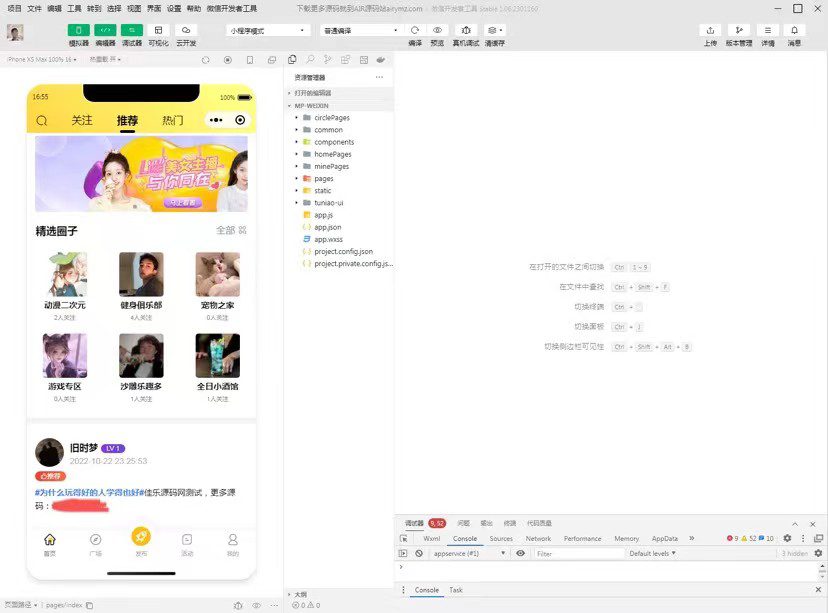Image resolution: width=828 pixels, height=613 pixels.
Task: Click the 预览 (Preview) icon
Action: [435, 32]
